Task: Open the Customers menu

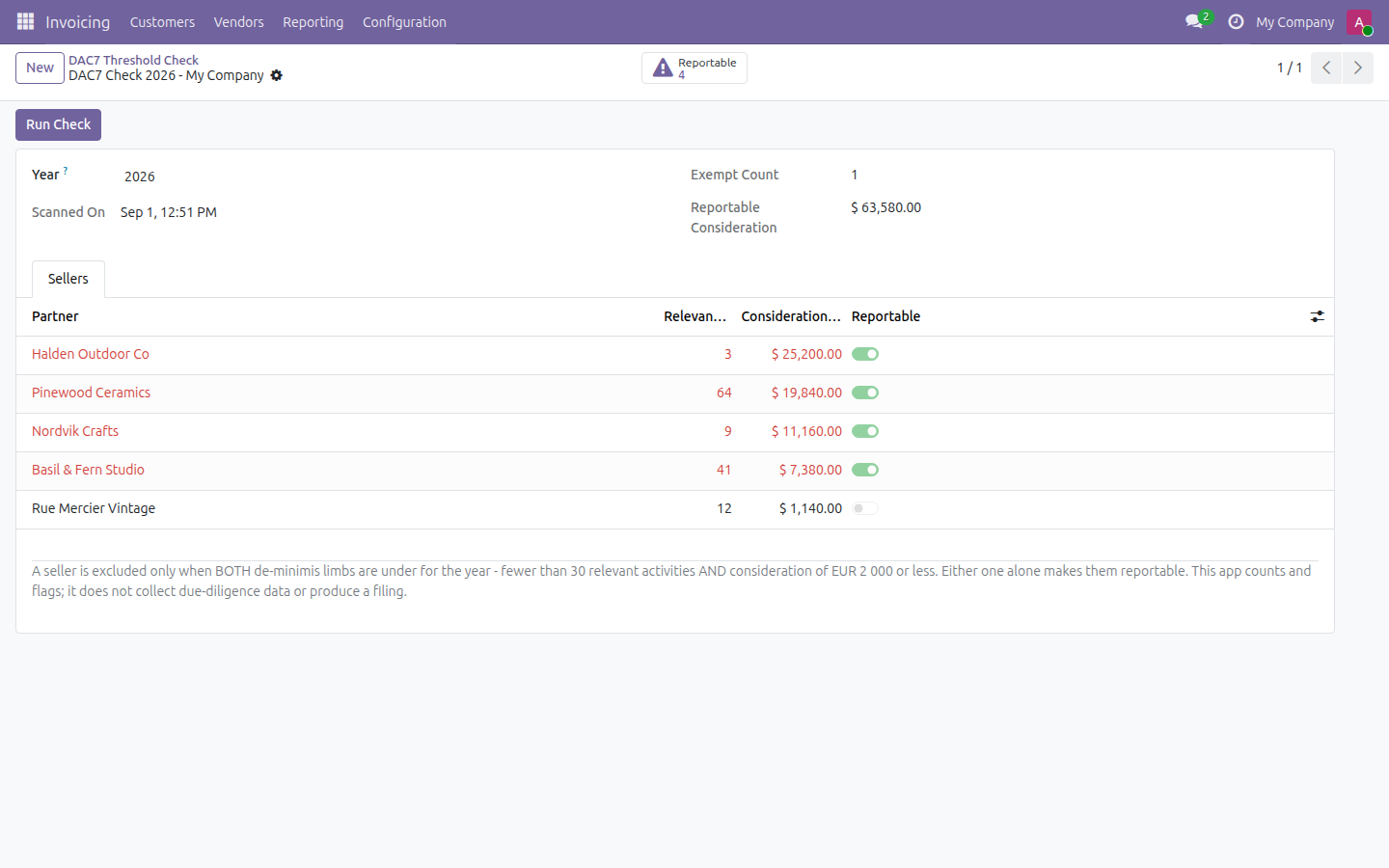Action: tap(162, 21)
